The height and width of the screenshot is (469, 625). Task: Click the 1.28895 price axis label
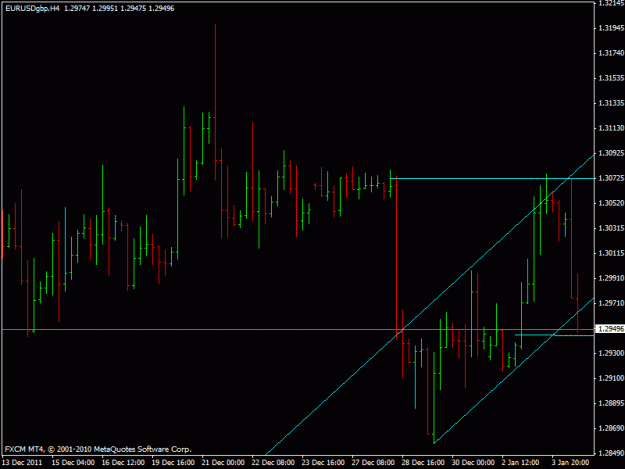pos(611,403)
